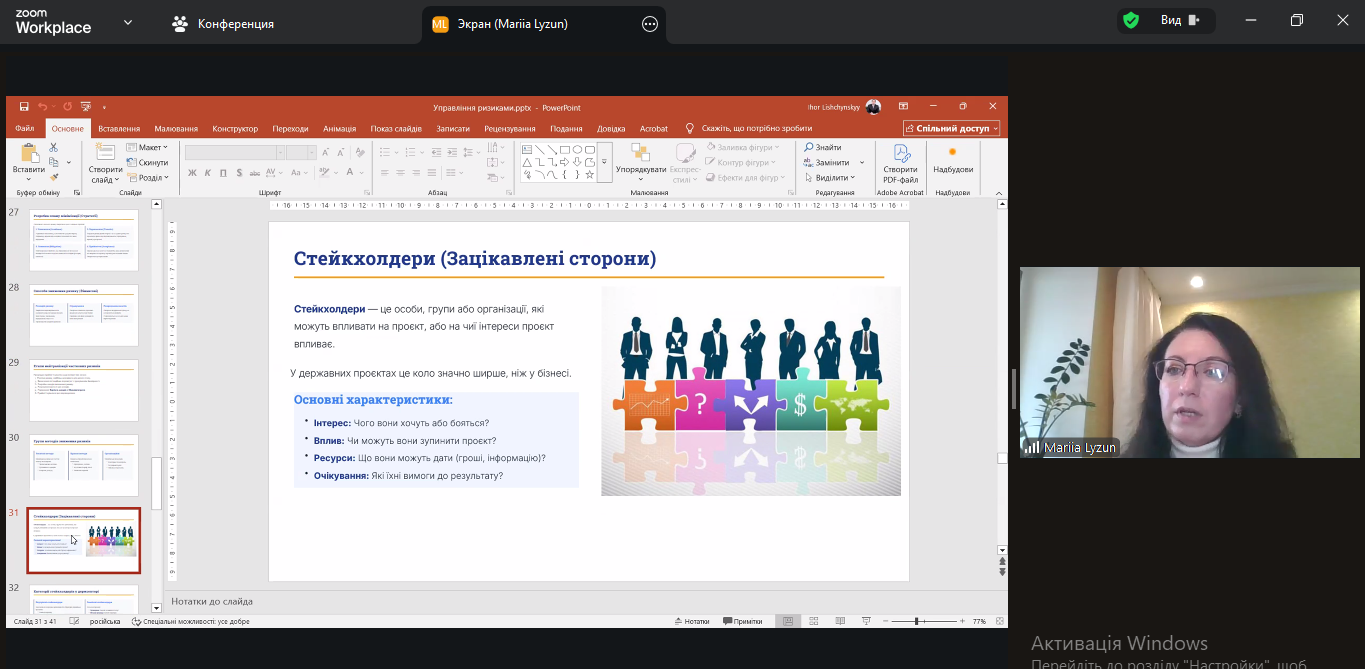
Task: Open the Вставлення ribbon tab
Action: pos(119,129)
